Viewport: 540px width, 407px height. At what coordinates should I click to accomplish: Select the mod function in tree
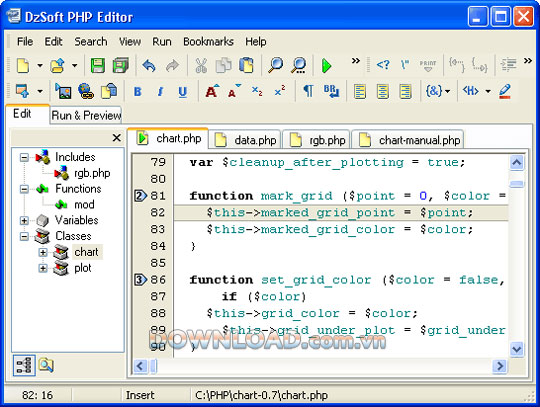tap(84, 205)
